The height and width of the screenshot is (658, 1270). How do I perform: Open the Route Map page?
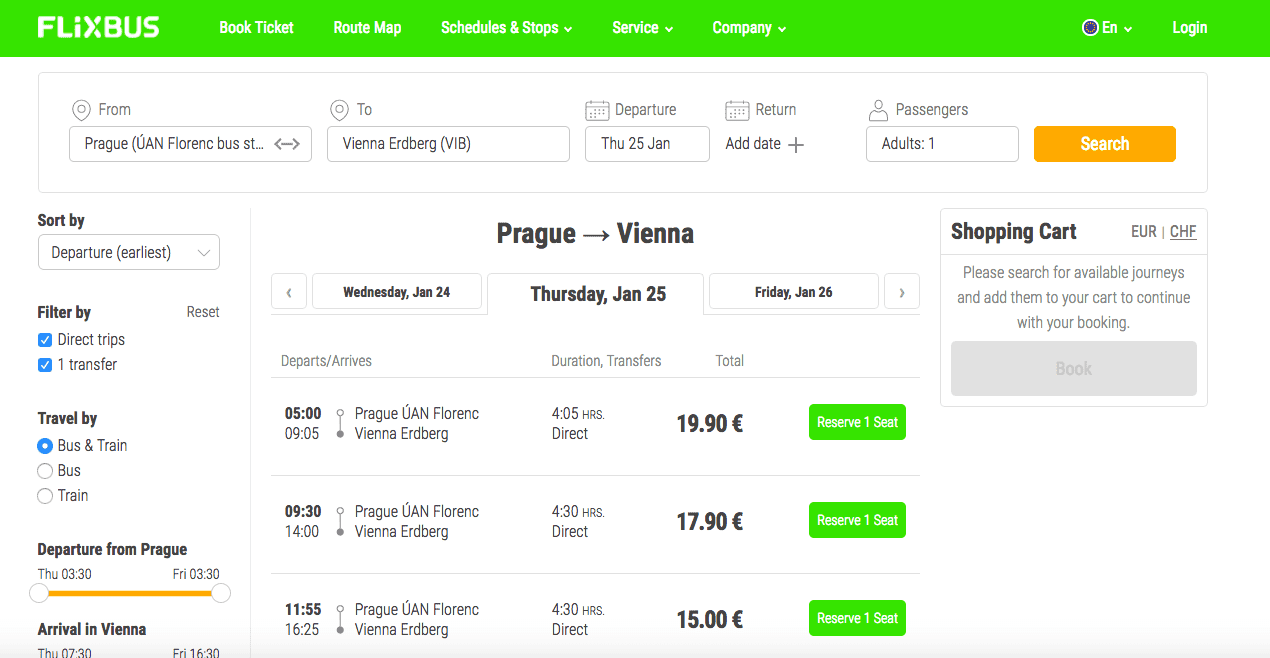367,28
